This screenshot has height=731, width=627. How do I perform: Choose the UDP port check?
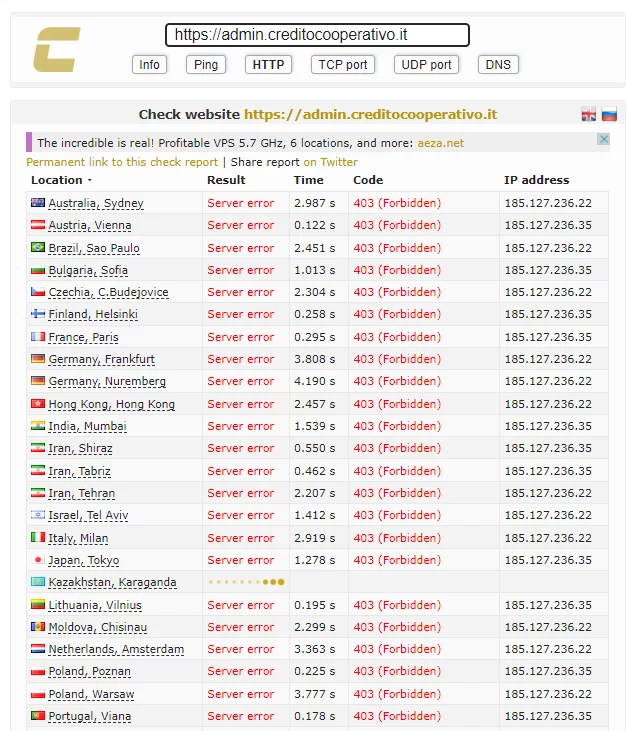point(426,65)
